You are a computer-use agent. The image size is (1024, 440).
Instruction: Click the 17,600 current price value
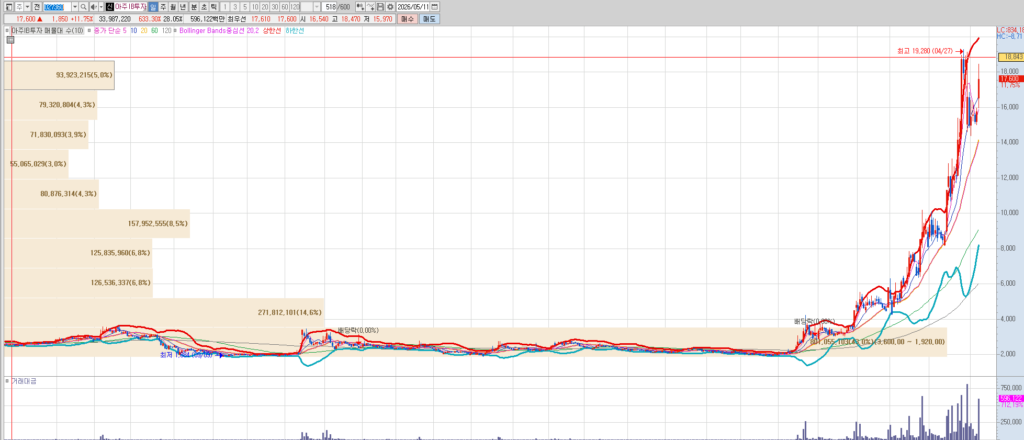tap(25, 19)
